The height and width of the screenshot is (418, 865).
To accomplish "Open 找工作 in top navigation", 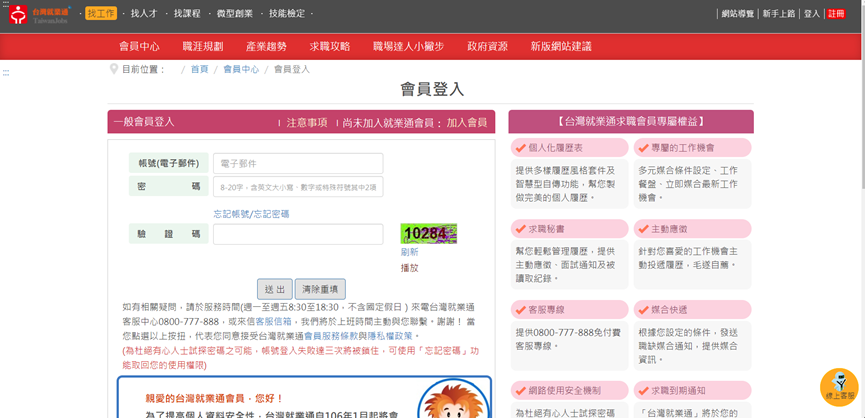I will point(101,13).
